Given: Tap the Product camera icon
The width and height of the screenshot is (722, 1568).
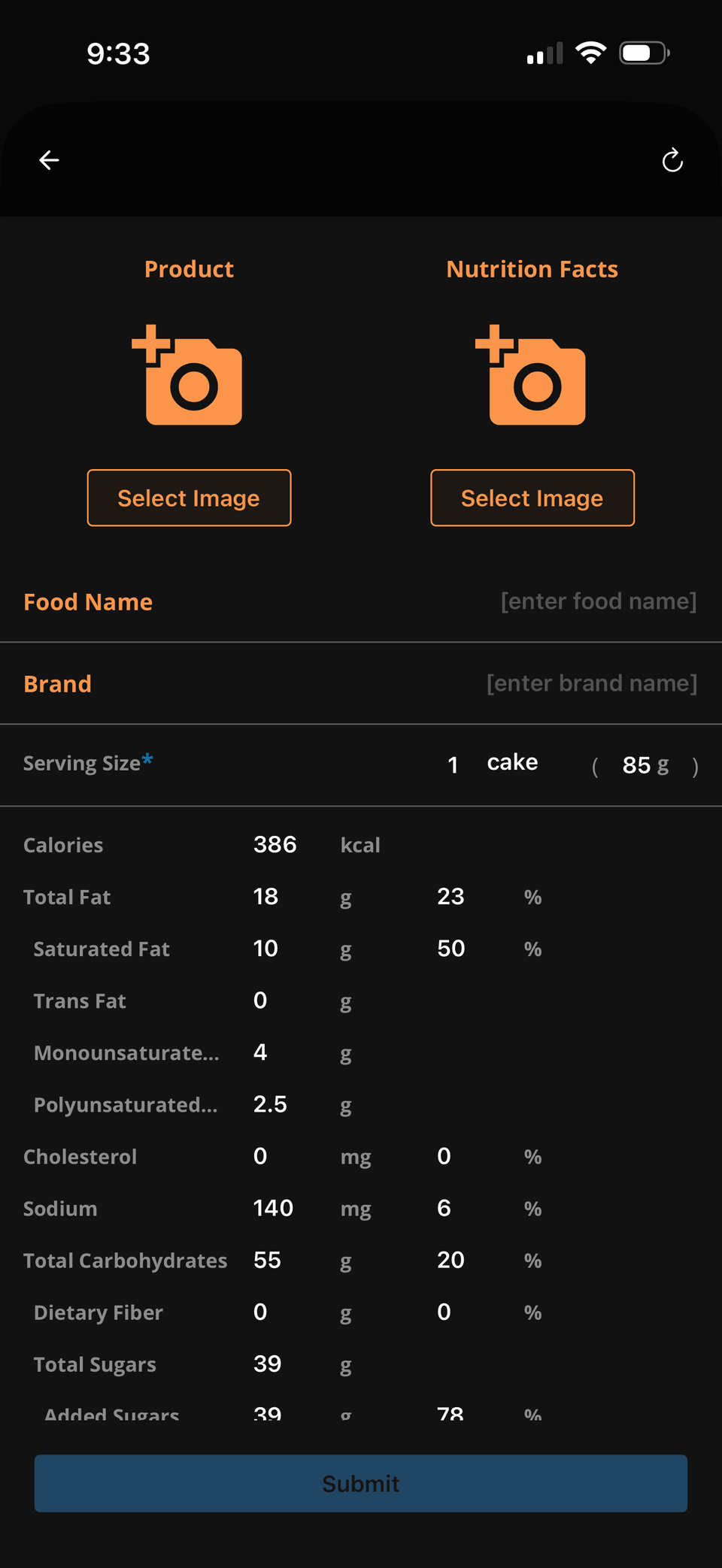Looking at the screenshot, I should click(188, 376).
